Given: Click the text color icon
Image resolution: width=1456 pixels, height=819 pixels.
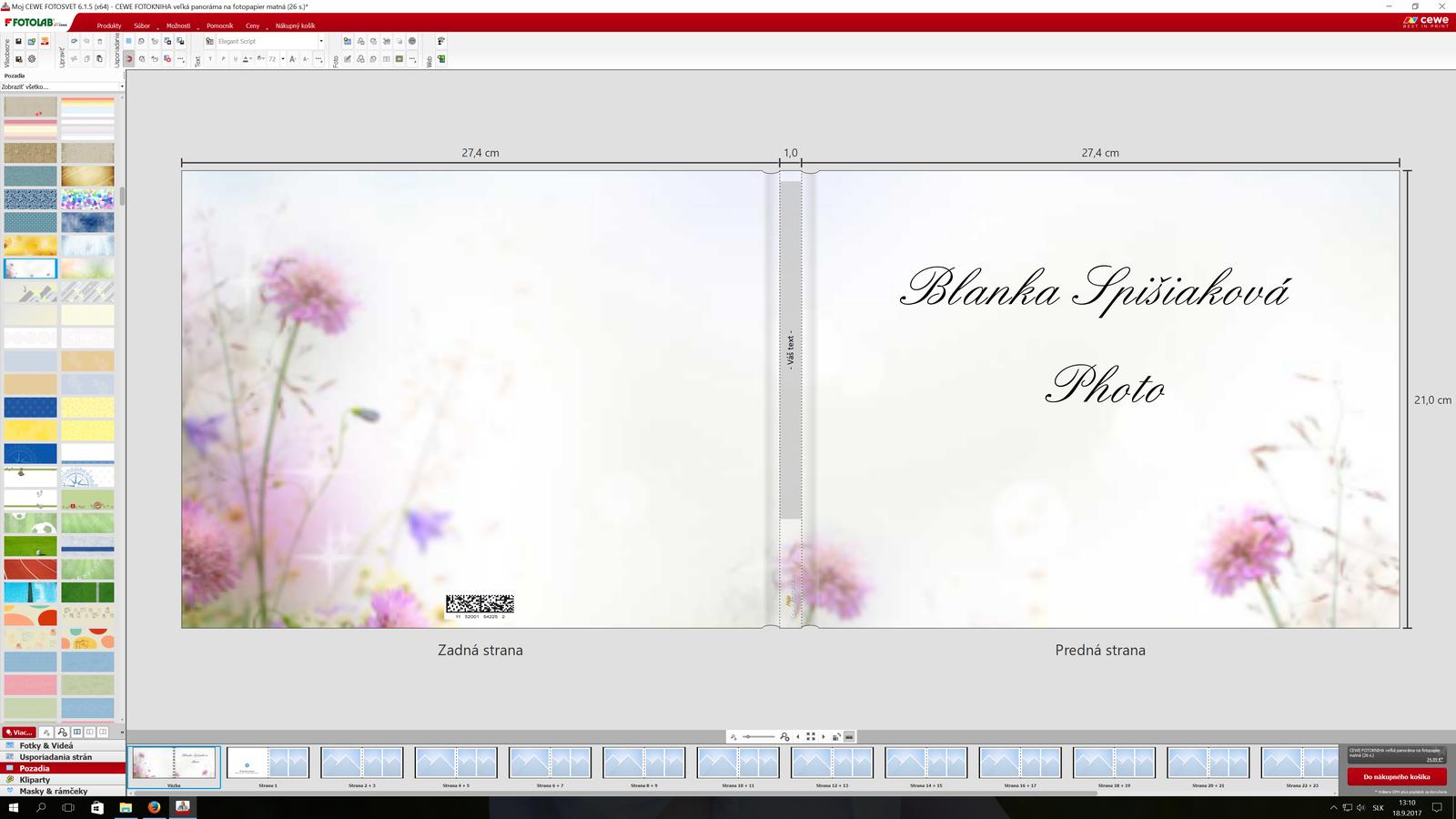Looking at the screenshot, I should point(247,59).
